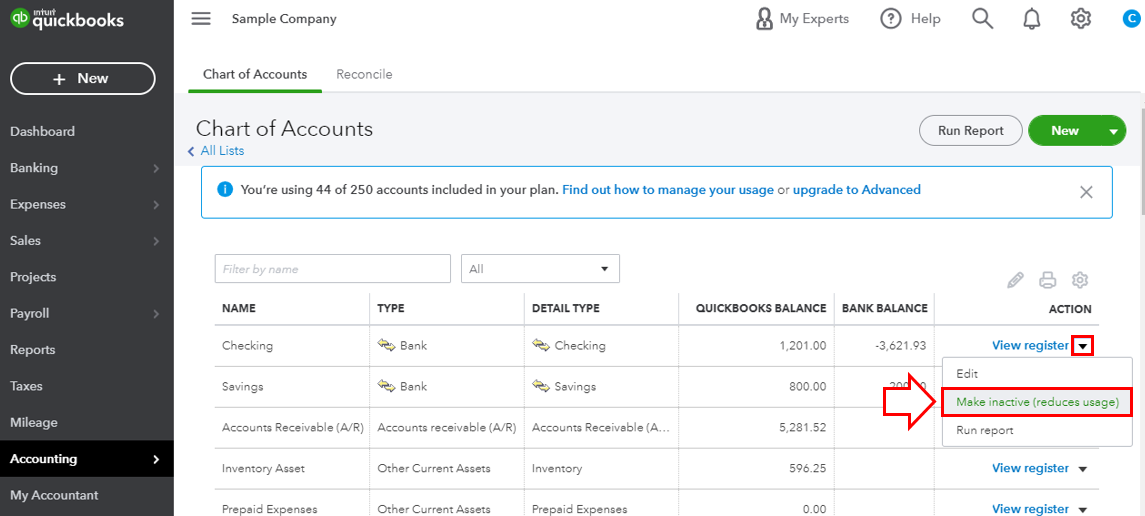1145x516 pixels.
Task: Click the Run Report button
Action: tap(970, 131)
